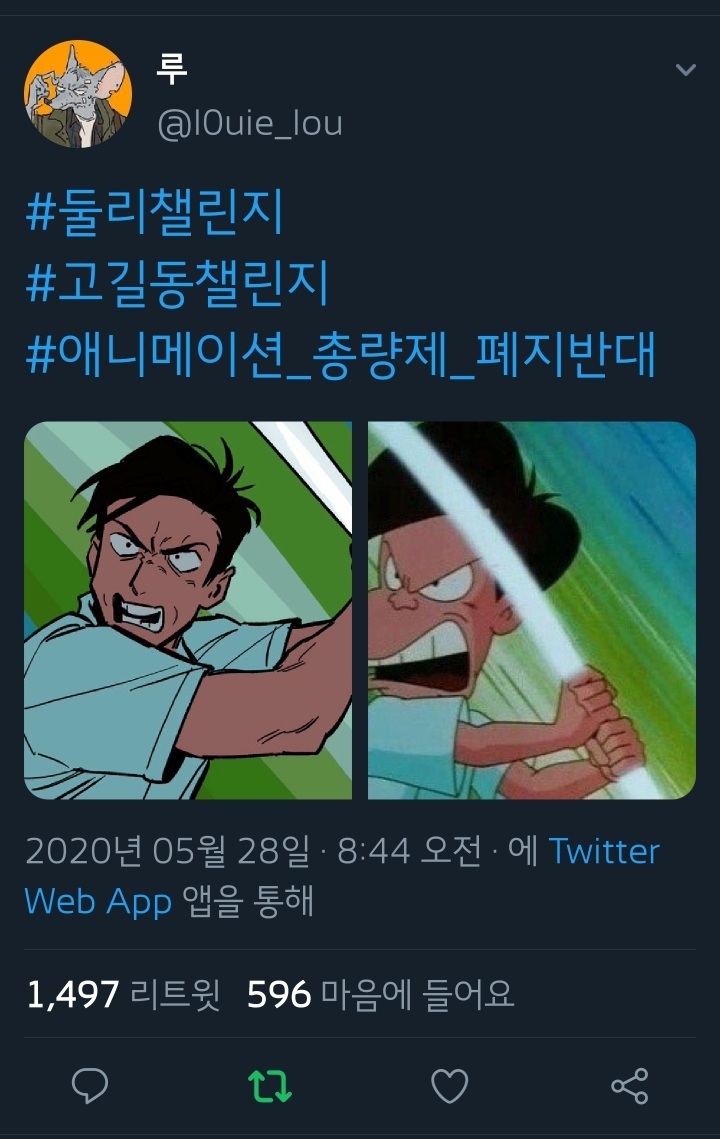This screenshot has height=1139, width=720.
Task: View the left illustrated man image
Action: 188,610
